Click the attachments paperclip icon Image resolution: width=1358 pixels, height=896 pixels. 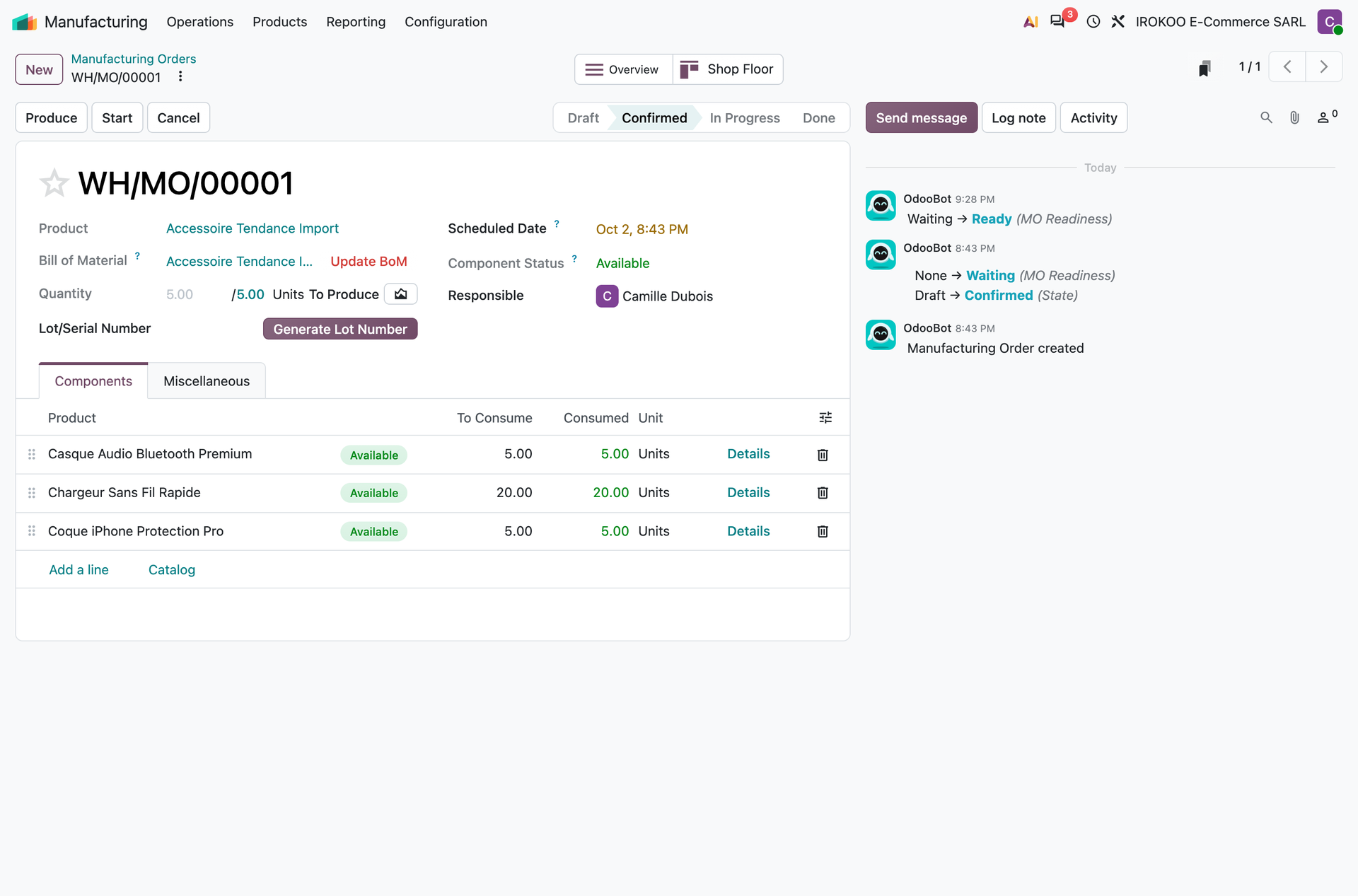point(1294,117)
